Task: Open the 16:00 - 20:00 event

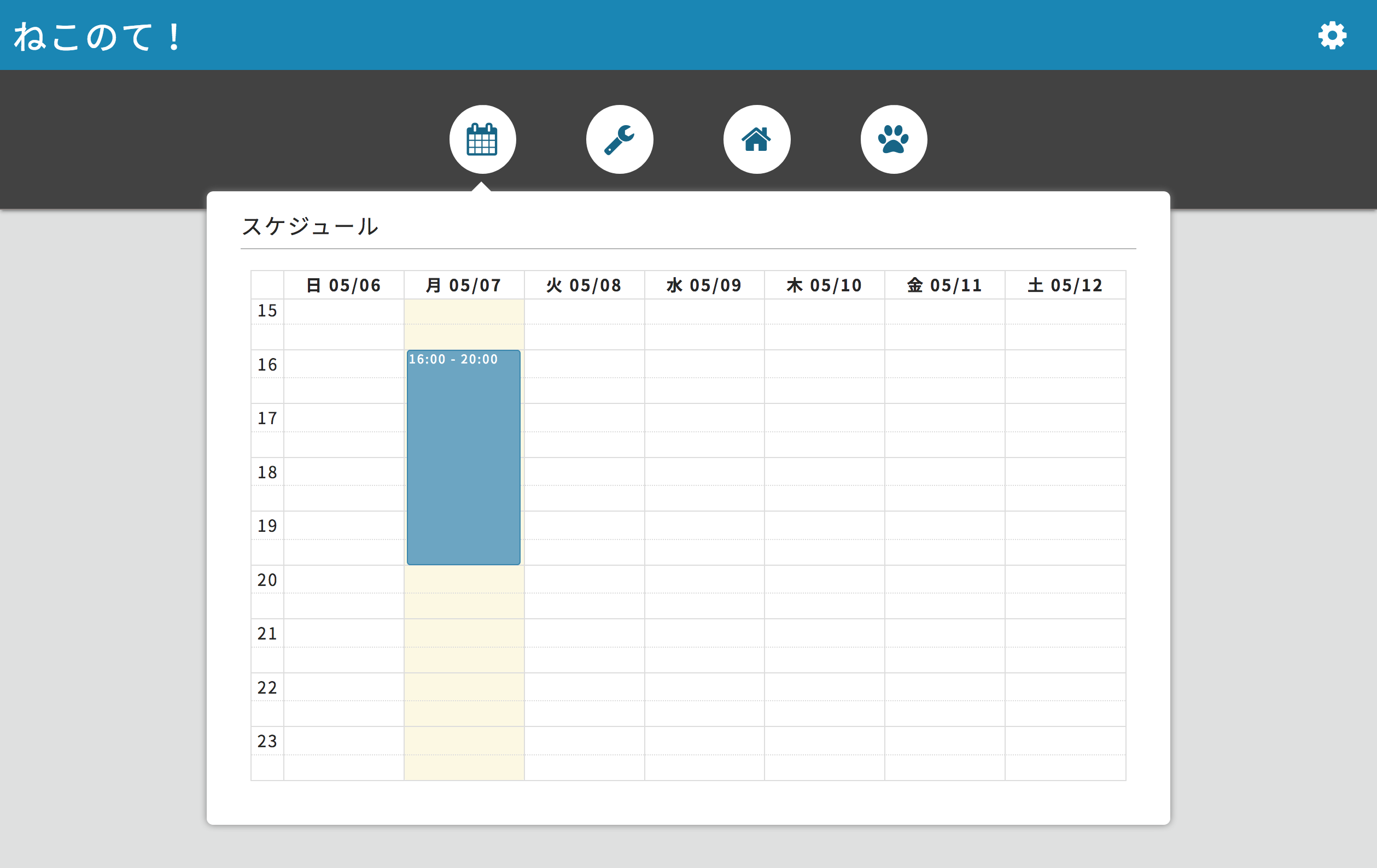Action: (463, 457)
